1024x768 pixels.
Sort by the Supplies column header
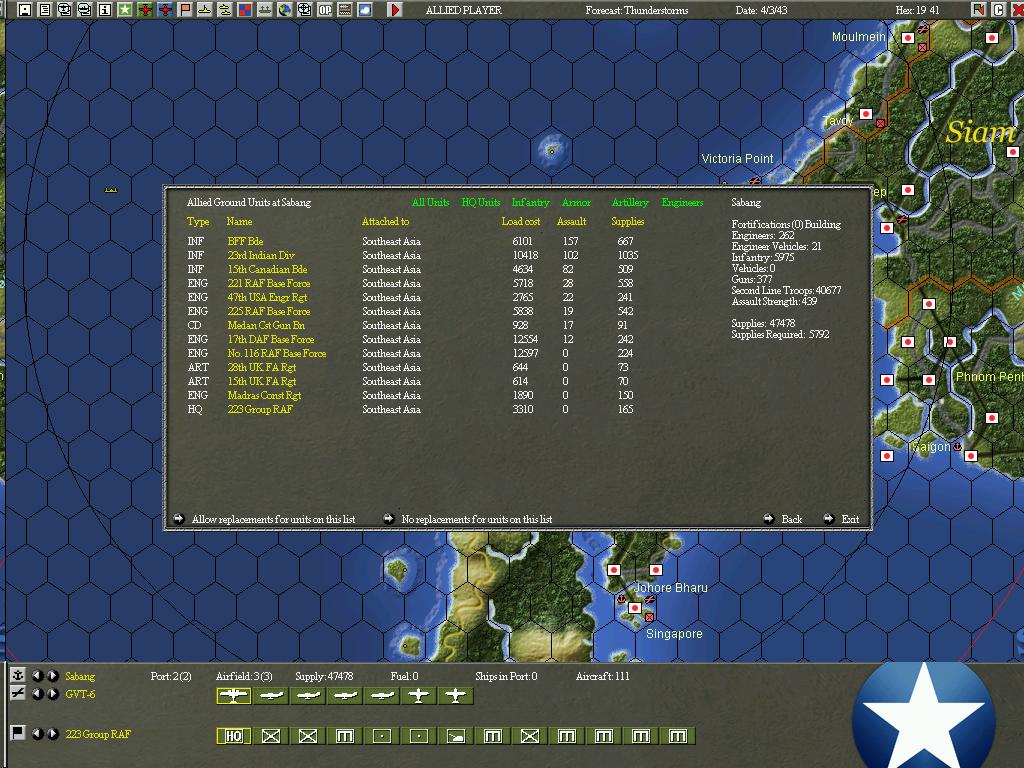[628, 221]
